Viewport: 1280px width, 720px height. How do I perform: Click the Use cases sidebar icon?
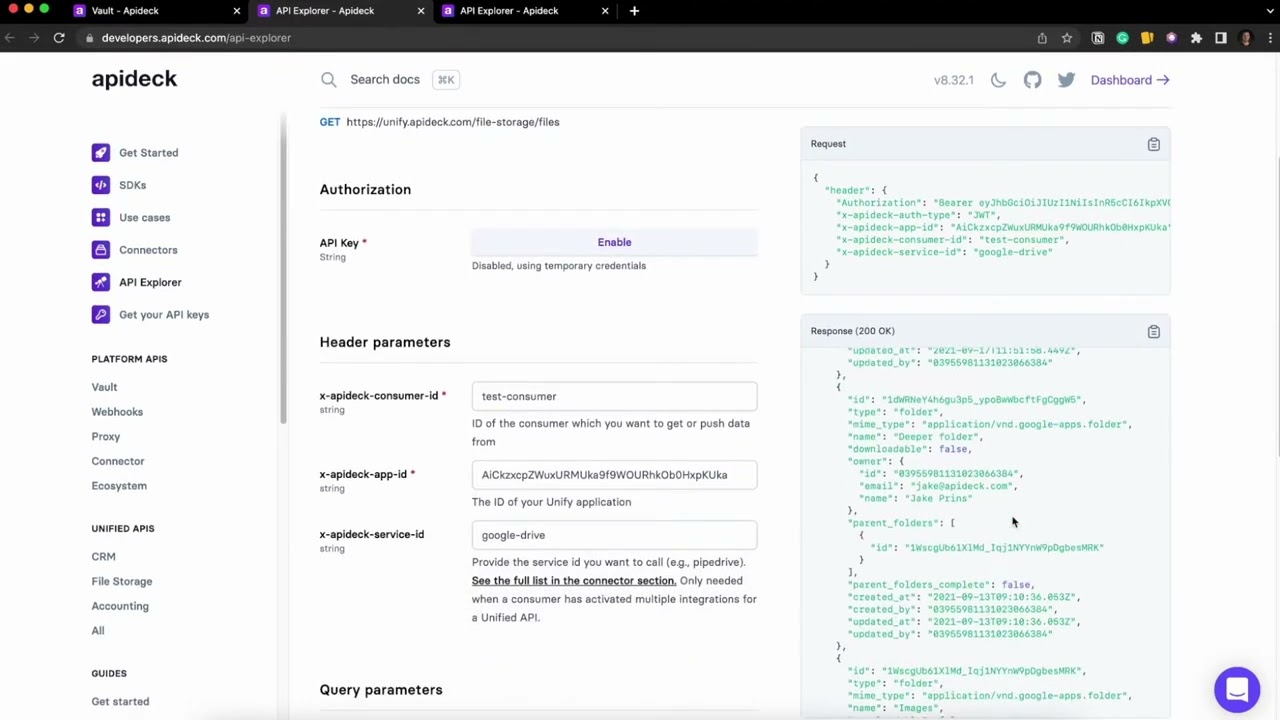pos(100,217)
